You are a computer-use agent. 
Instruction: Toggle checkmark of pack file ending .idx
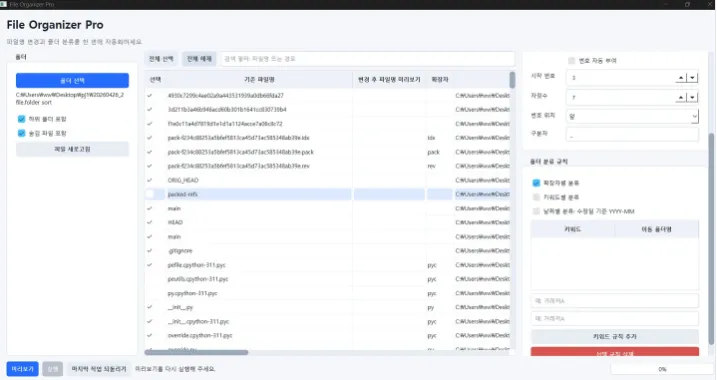pos(150,138)
